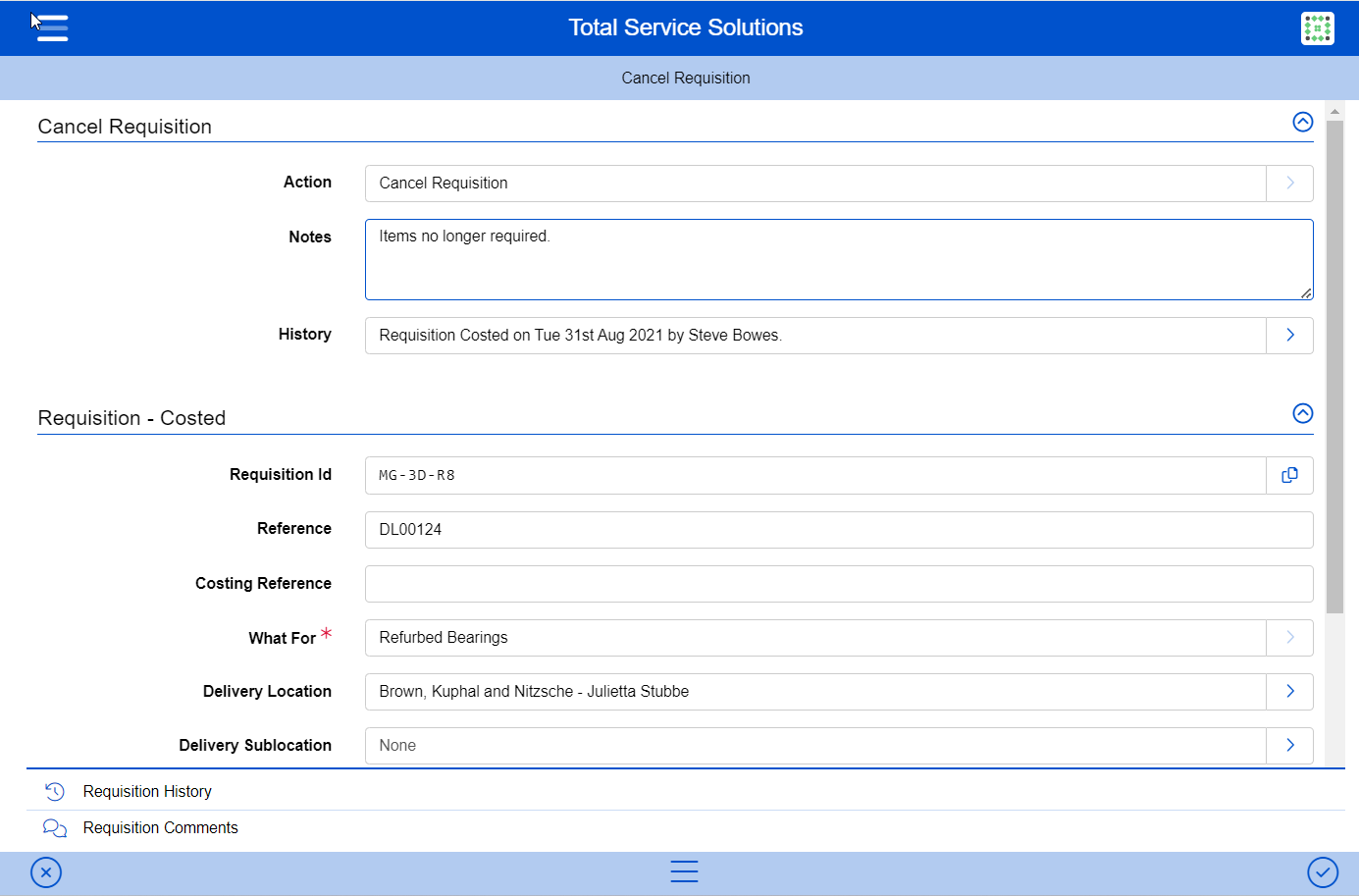Collapse the Cancel Requisition section
1359x896 pixels.
pyautogui.click(x=1302, y=122)
